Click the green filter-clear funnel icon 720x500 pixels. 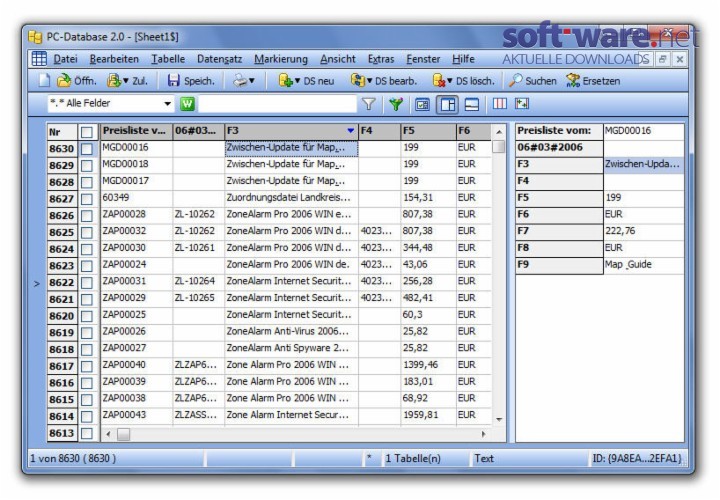coord(395,104)
